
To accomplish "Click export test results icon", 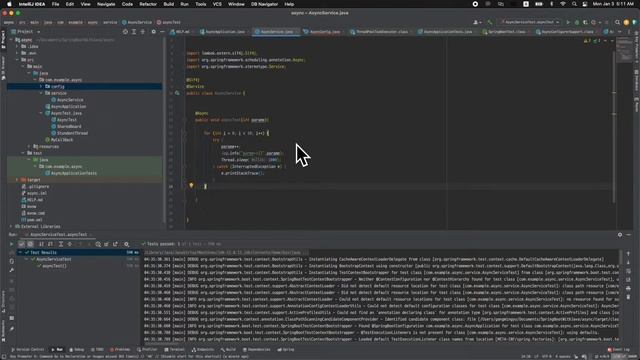I will coord(116,244).
